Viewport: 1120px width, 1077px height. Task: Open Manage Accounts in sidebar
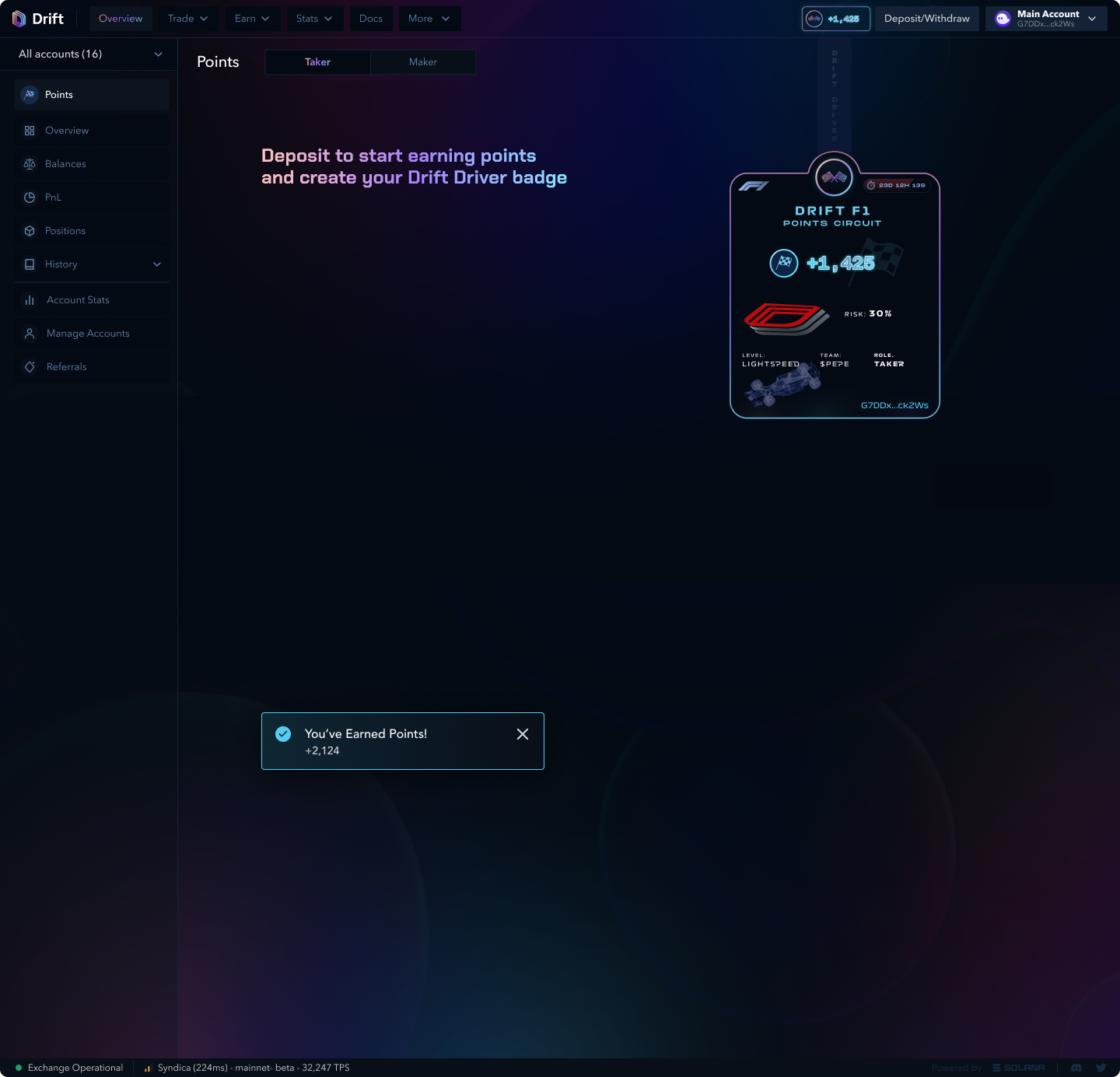(92, 334)
